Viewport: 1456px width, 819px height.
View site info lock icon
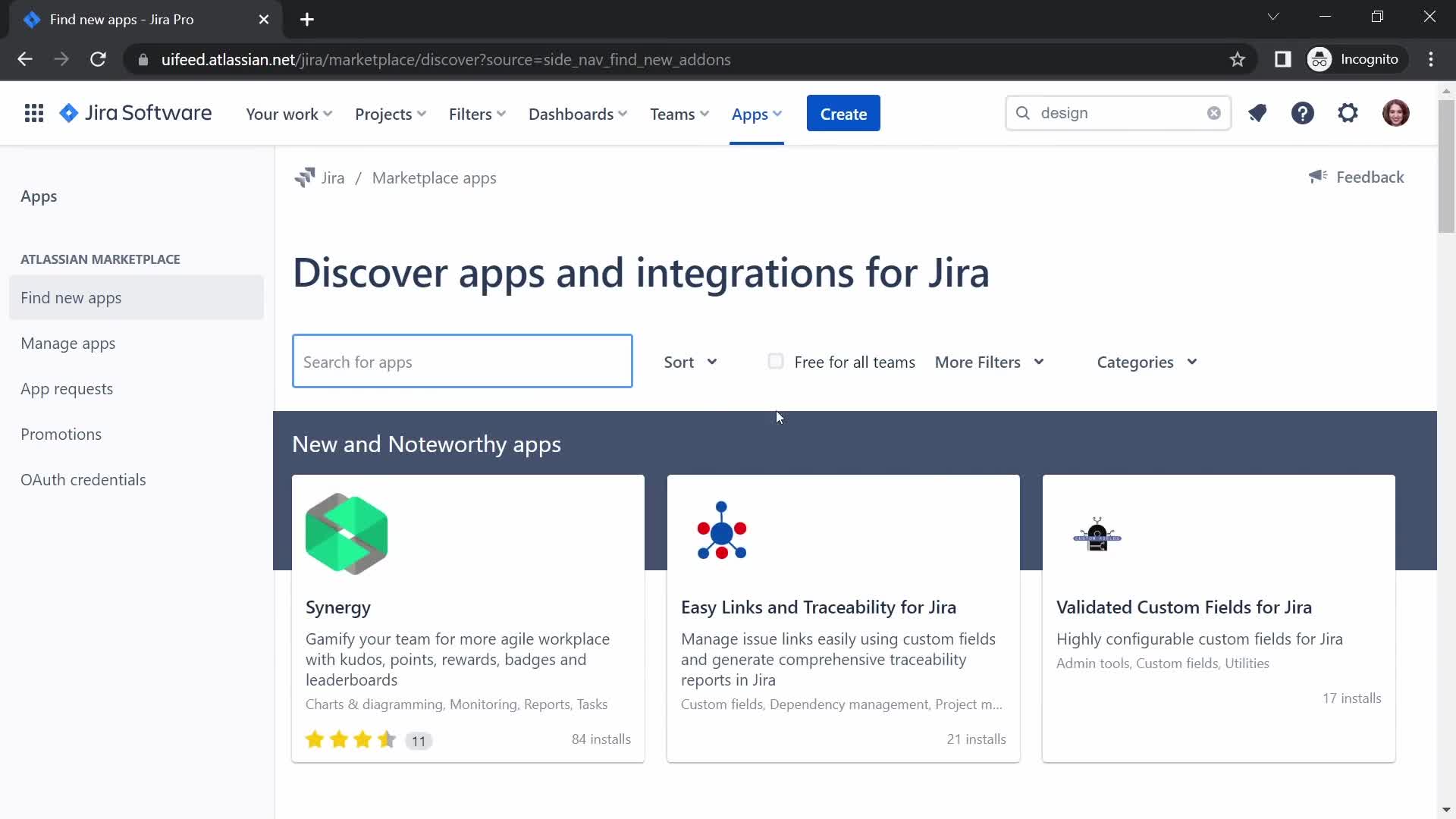click(x=143, y=59)
